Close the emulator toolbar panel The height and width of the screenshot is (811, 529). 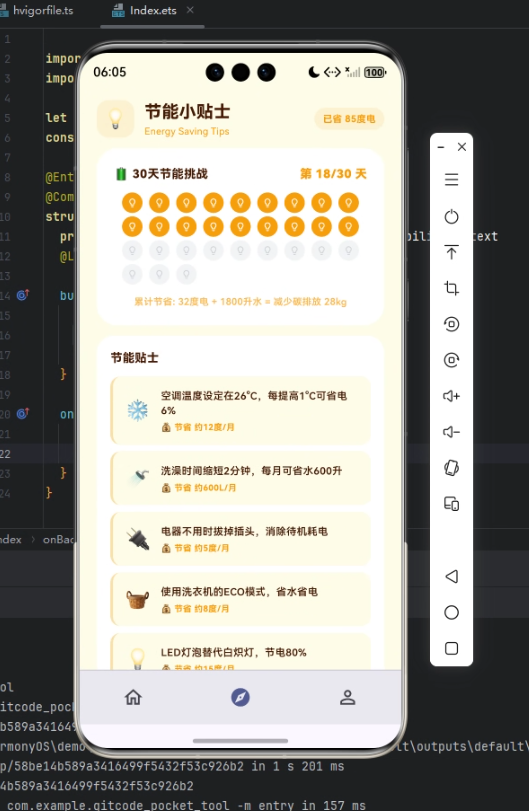click(x=462, y=147)
